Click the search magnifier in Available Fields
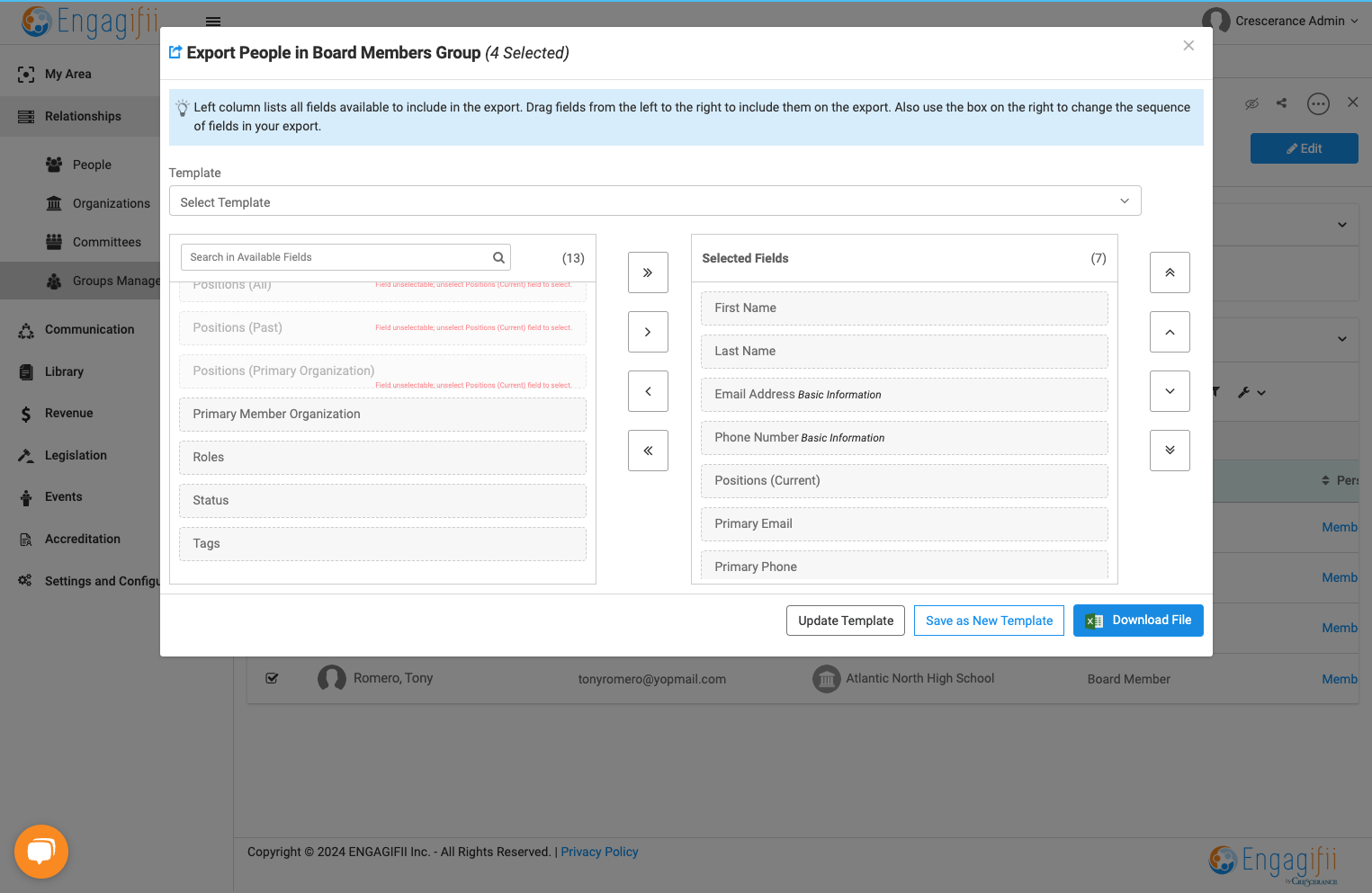1372x893 pixels. pyautogui.click(x=498, y=257)
